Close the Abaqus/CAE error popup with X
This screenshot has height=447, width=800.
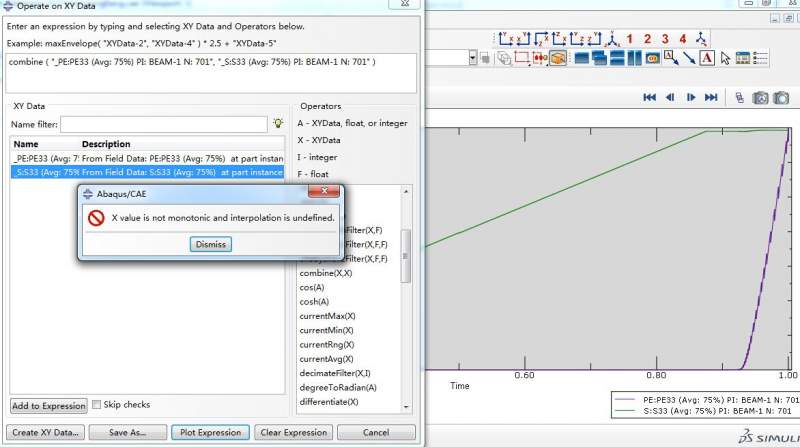[324, 191]
